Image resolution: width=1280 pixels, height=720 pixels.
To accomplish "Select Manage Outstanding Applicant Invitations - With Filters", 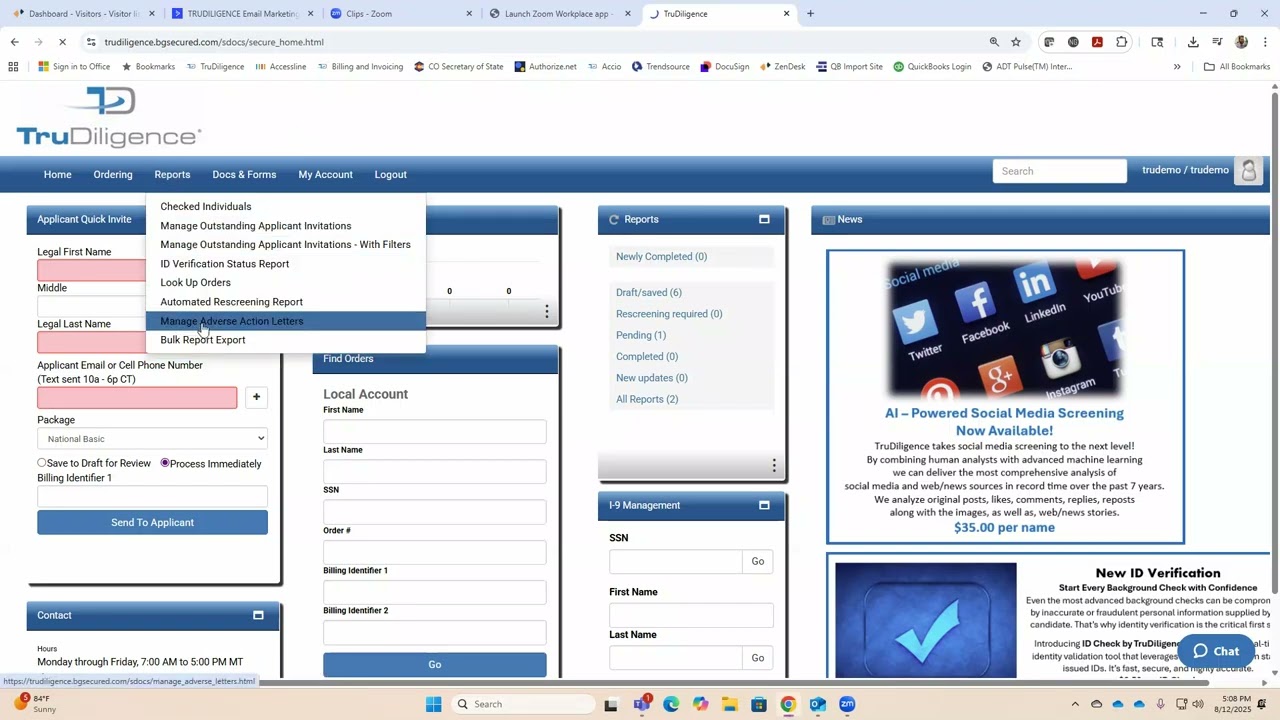I will coord(285,245).
